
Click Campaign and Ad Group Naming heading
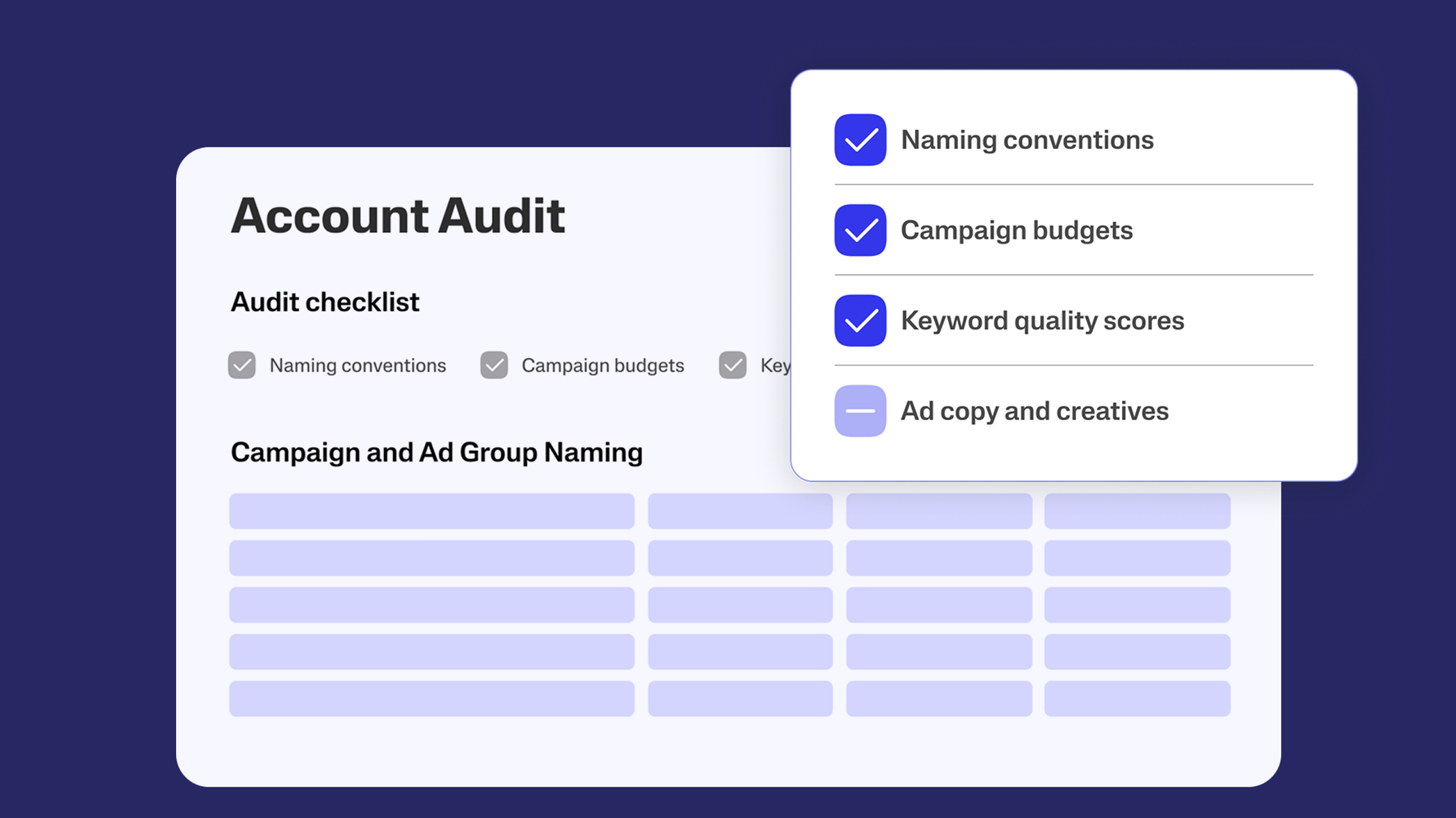click(x=436, y=452)
